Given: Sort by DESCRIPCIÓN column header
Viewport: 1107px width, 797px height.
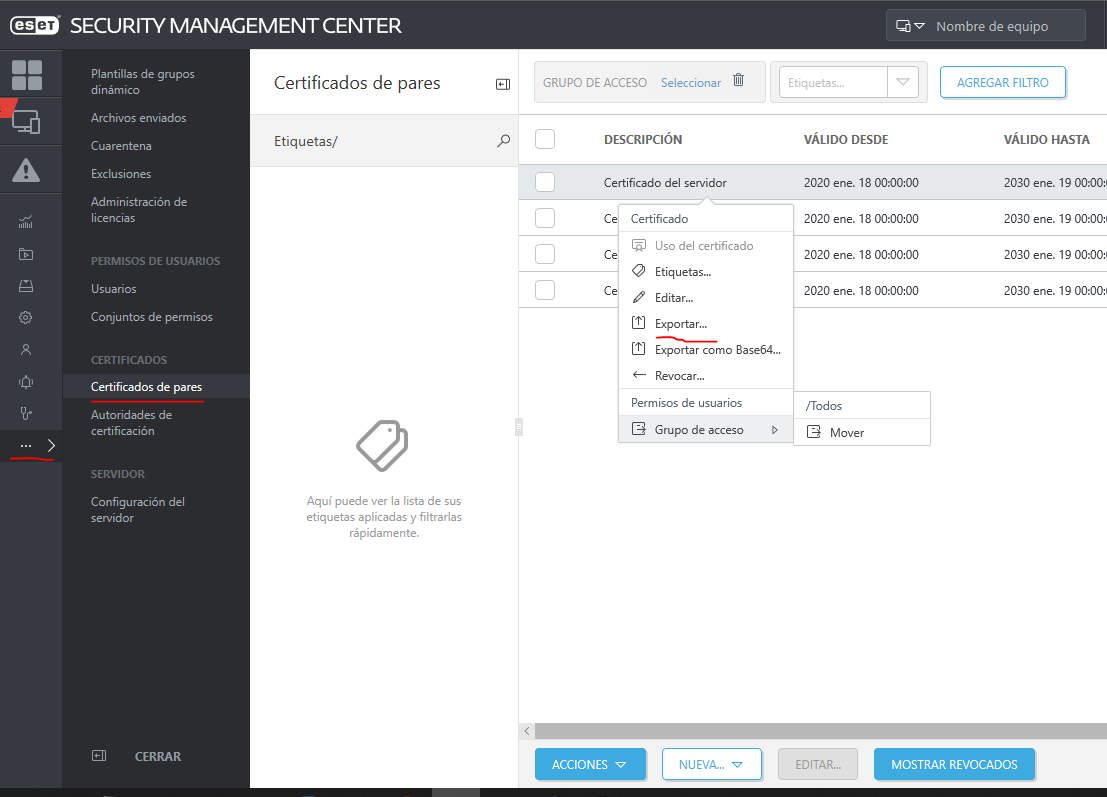Looking at the screenshot, I should coord(642,140).
